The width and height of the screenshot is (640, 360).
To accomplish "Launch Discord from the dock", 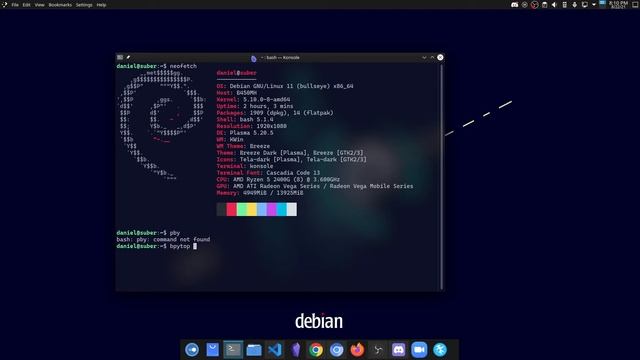I will click(398, 350).
